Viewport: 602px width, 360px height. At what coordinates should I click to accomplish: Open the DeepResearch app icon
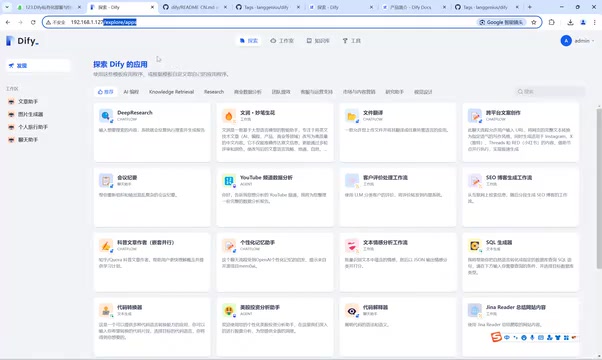(106, 116)
